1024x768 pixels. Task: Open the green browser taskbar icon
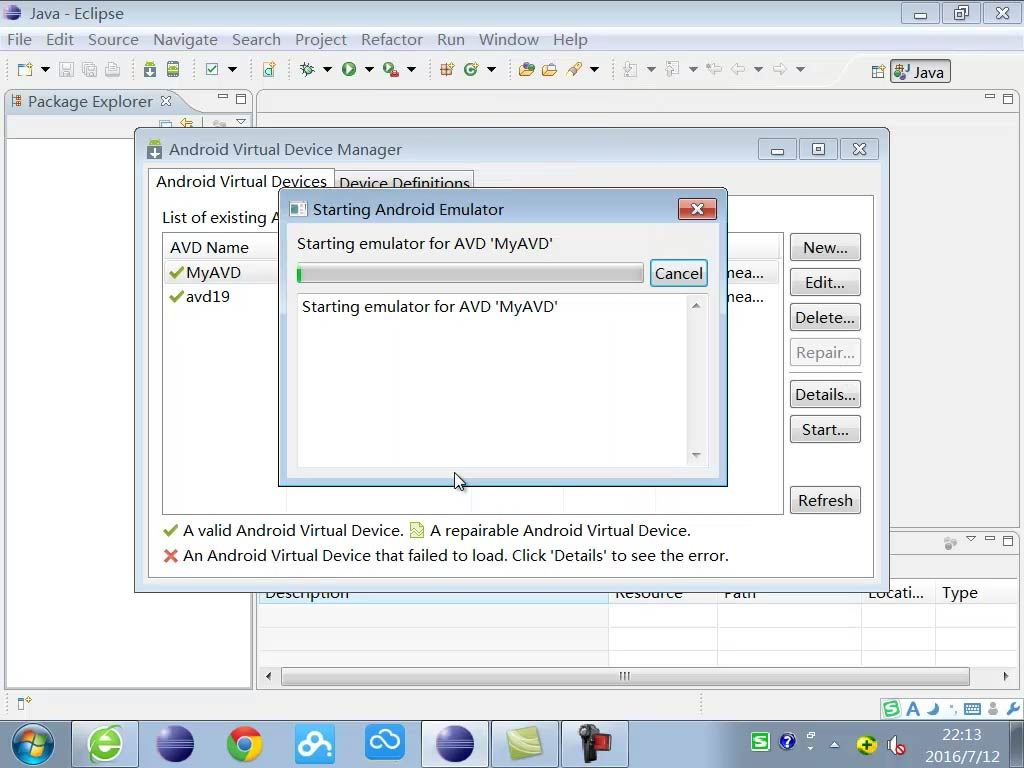[x=104, y=744]
